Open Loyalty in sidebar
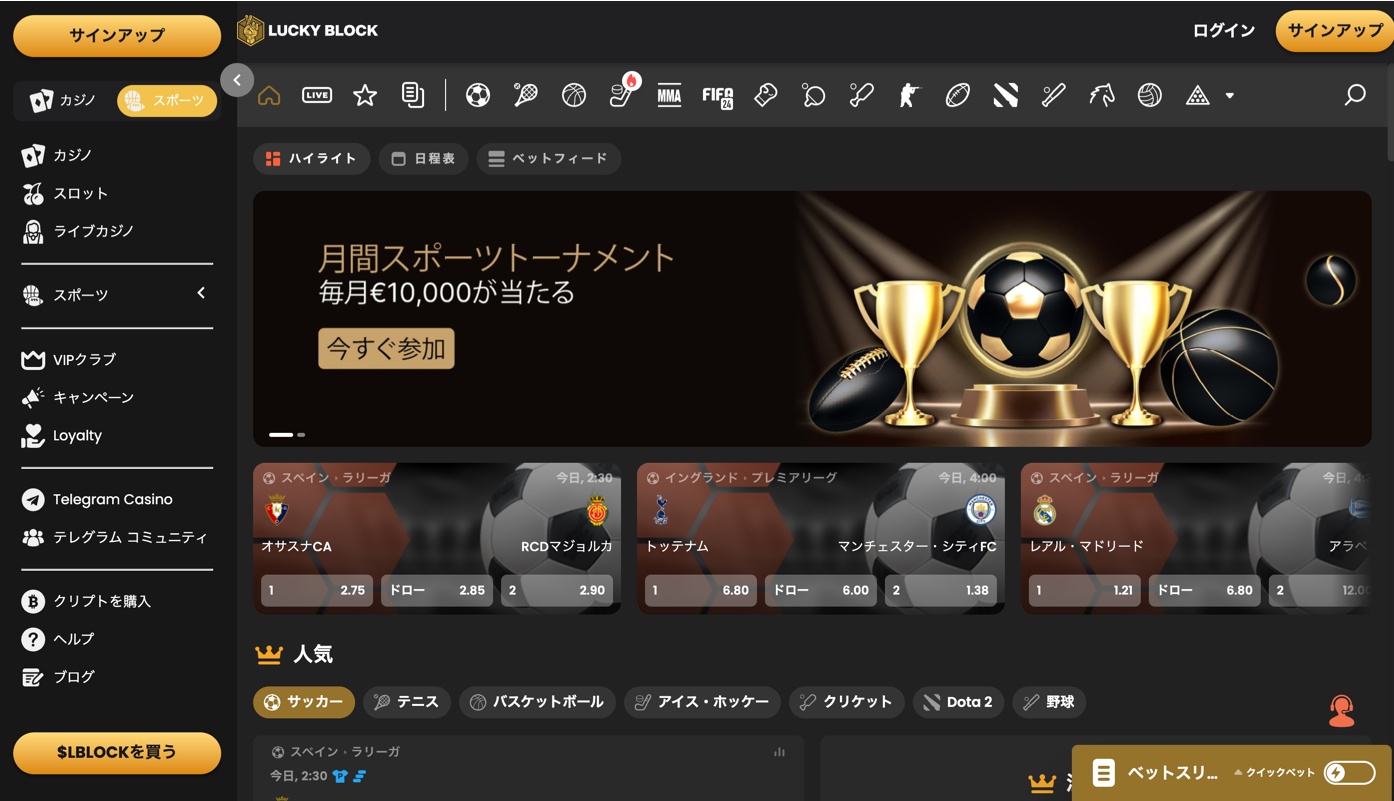The height and width of the screenshot is (801, 1394). coord(62,435)
